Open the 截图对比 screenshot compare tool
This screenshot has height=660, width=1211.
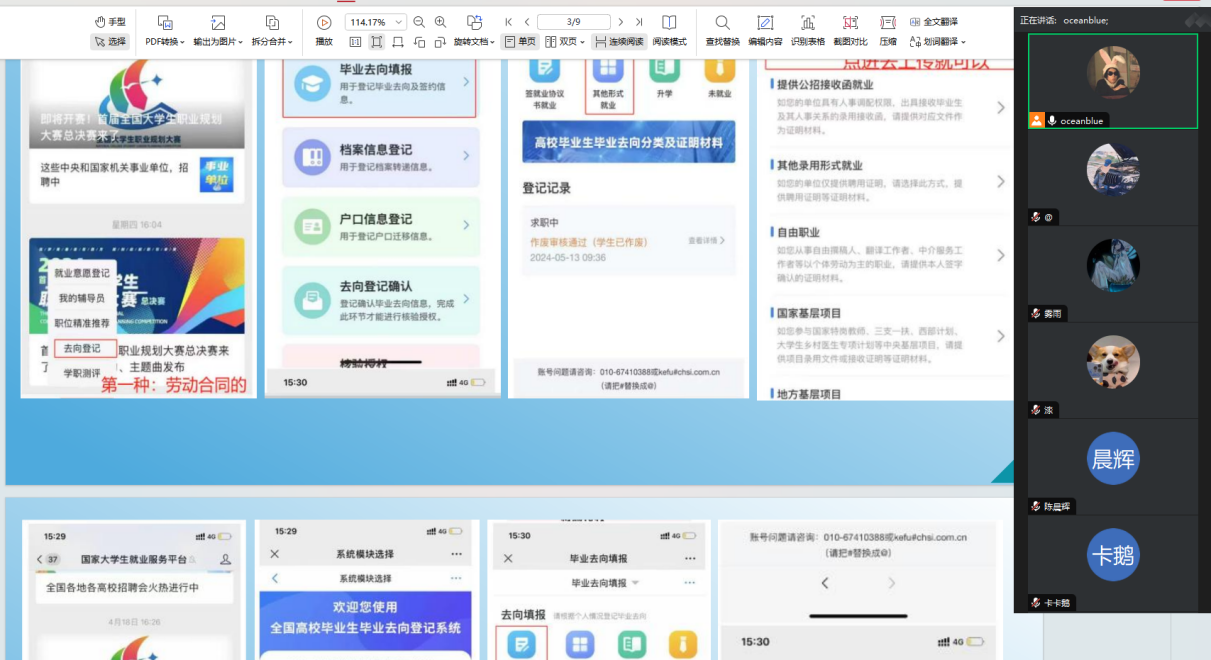pyautogui.click(x=850, y=23)
